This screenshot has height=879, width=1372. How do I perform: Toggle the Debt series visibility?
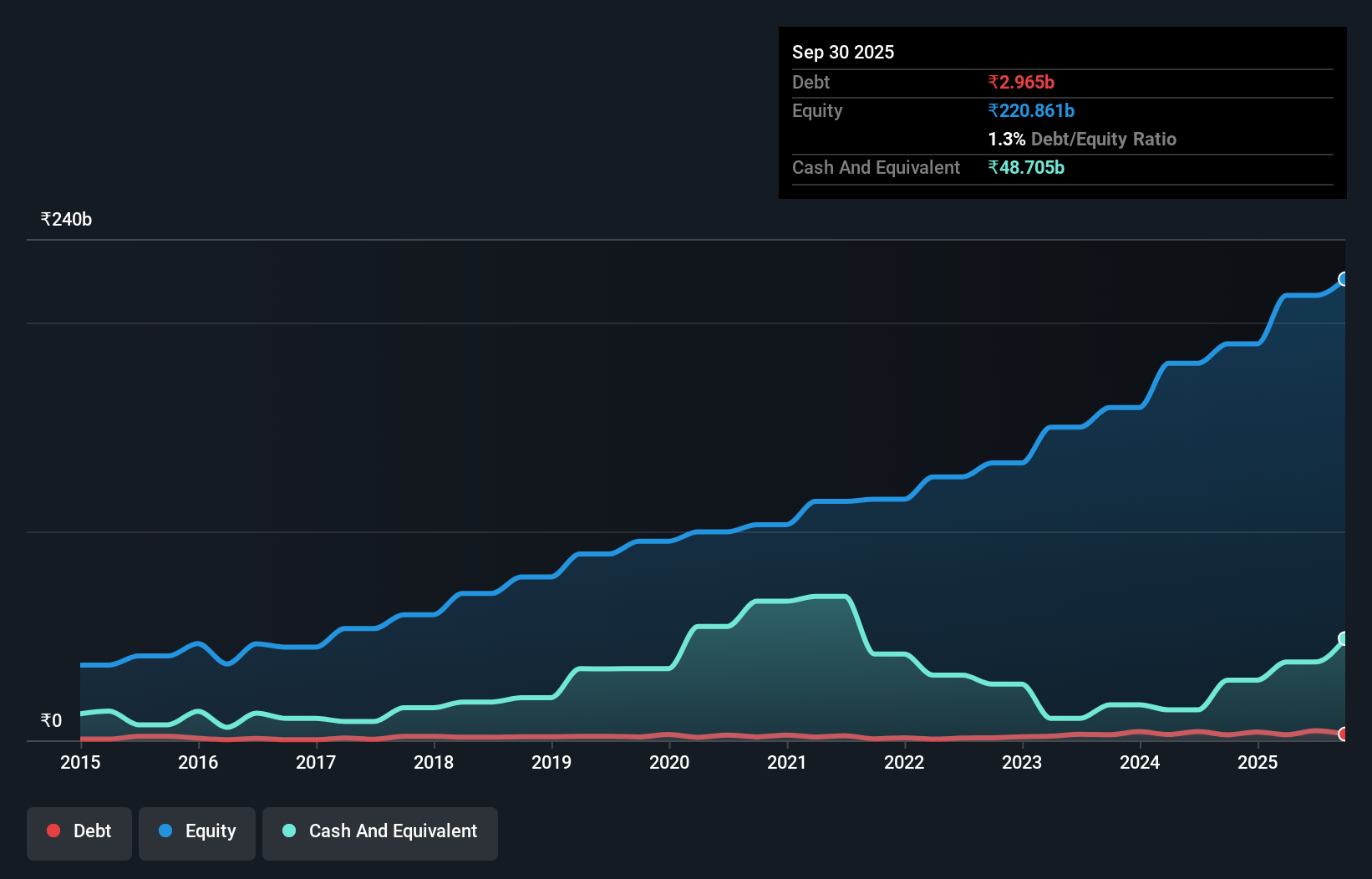pyautogui.click(x=79, y=831)
